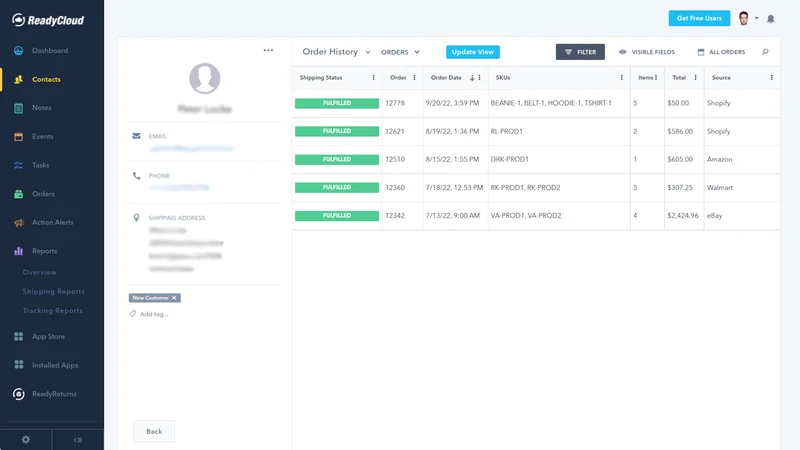This screenshot has height=450, width=800.
Task: Open Shipping Reports submenu item
Action: (x=54, y=291)
